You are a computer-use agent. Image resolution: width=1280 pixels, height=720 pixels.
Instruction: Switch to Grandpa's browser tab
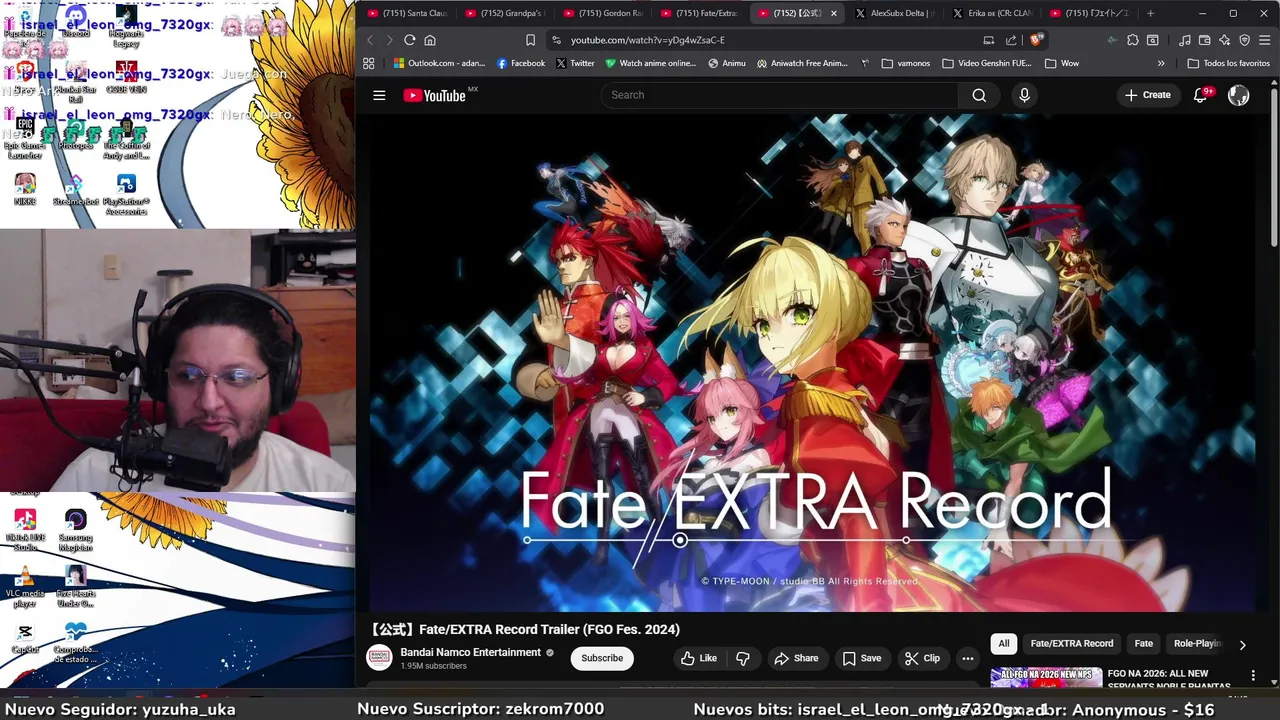click(x=505, y=13)
